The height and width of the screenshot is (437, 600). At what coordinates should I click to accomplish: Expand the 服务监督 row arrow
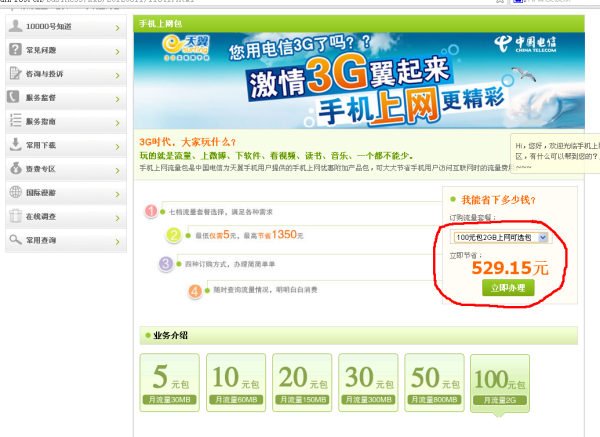click(117, 99)
